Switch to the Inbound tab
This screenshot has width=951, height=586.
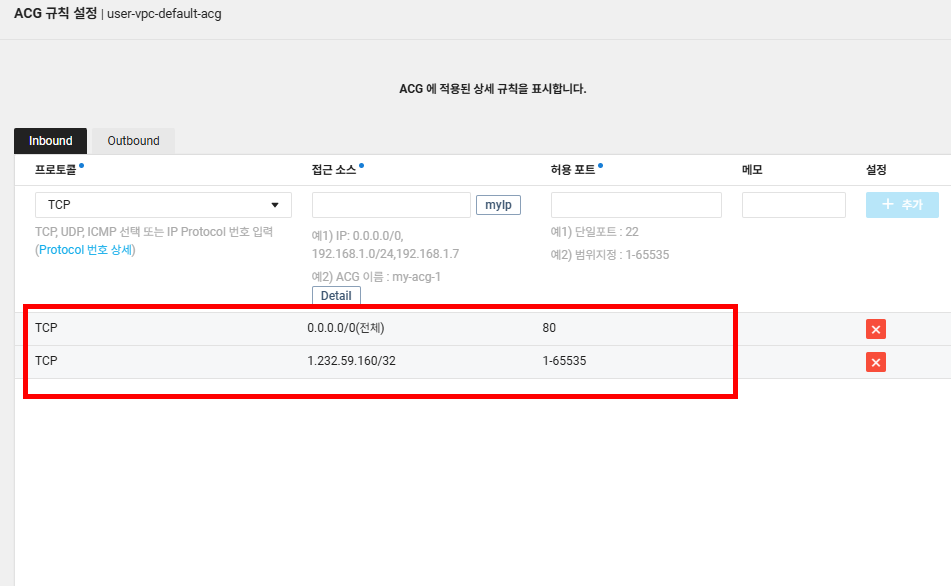50,141
